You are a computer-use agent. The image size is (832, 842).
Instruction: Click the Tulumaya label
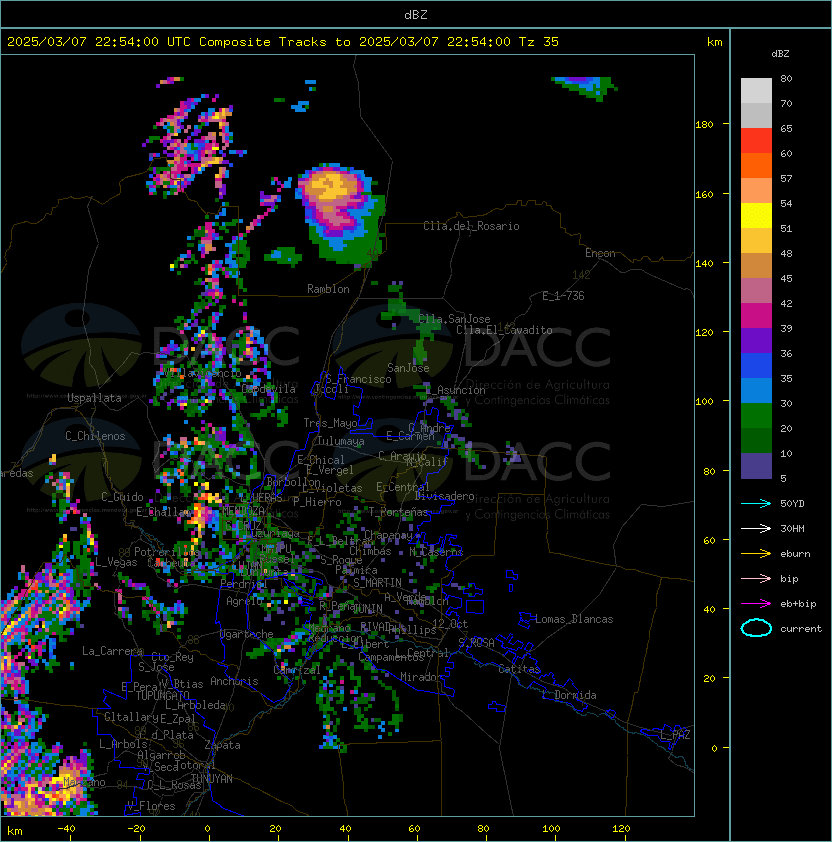(341, 441)
